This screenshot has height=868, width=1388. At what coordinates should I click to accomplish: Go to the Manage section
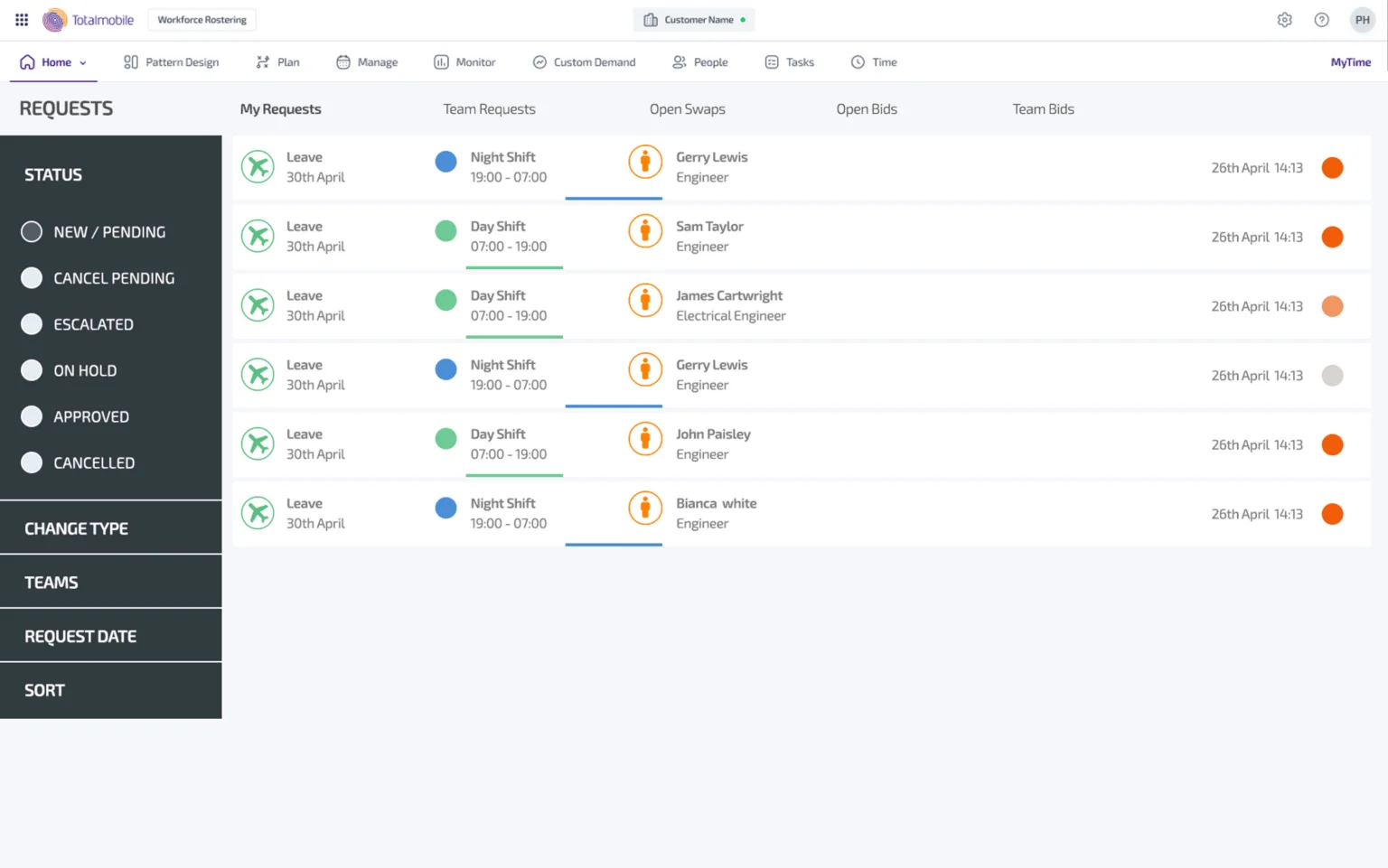[367, 62]
